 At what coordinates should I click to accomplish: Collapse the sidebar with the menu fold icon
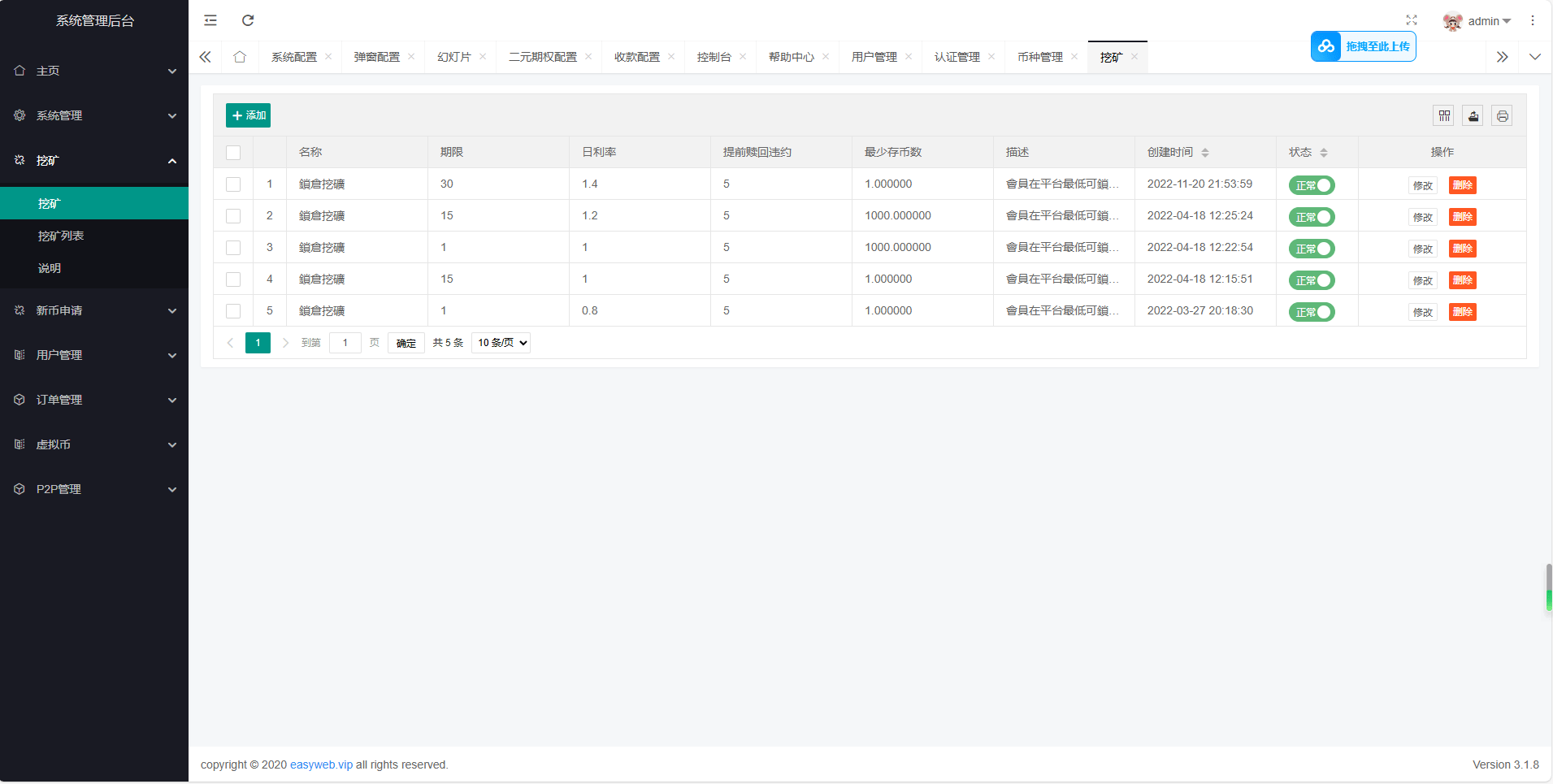point(210,20)
